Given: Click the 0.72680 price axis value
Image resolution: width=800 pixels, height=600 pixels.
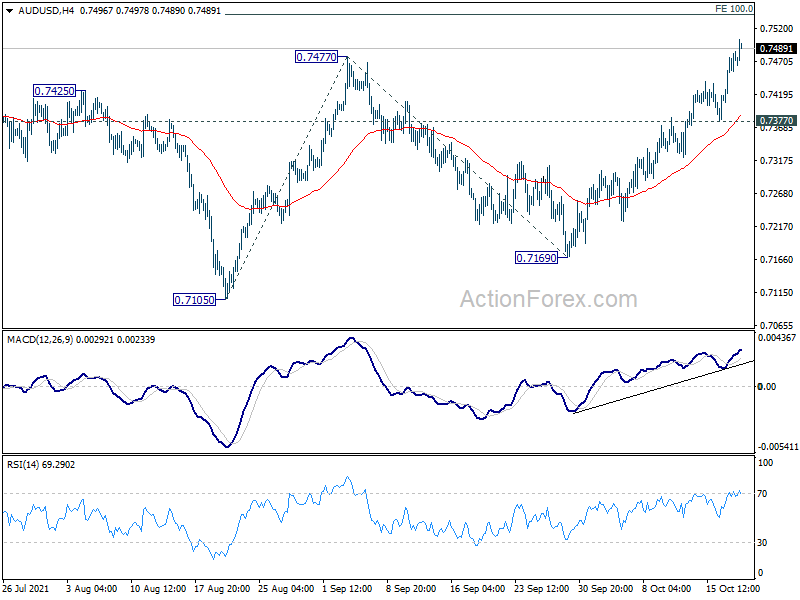Looking at the screenshot, I should coord(777,193).
